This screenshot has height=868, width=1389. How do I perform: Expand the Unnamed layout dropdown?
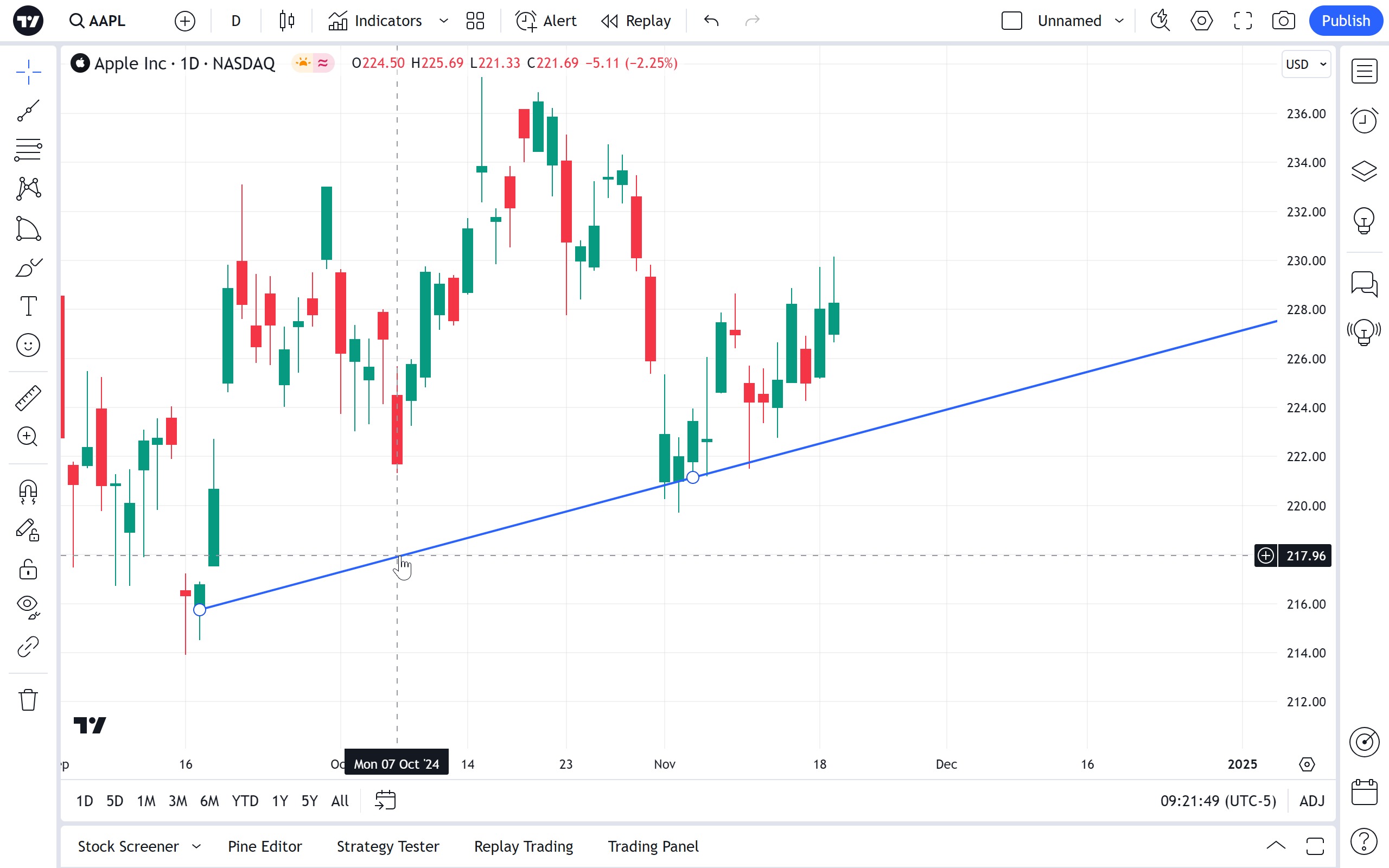point(1119,21)
